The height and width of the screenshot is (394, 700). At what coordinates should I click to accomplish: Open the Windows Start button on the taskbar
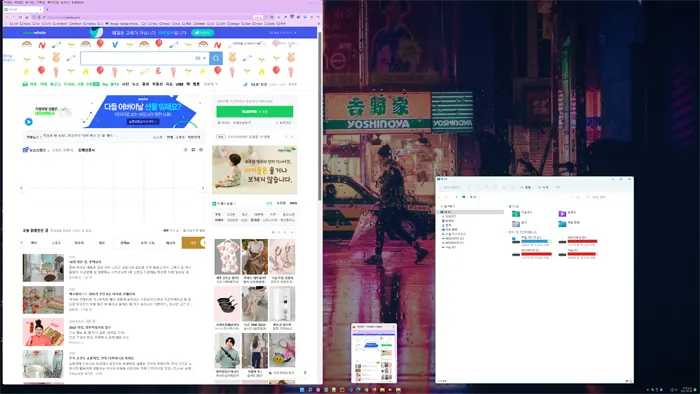pos(302,390)
